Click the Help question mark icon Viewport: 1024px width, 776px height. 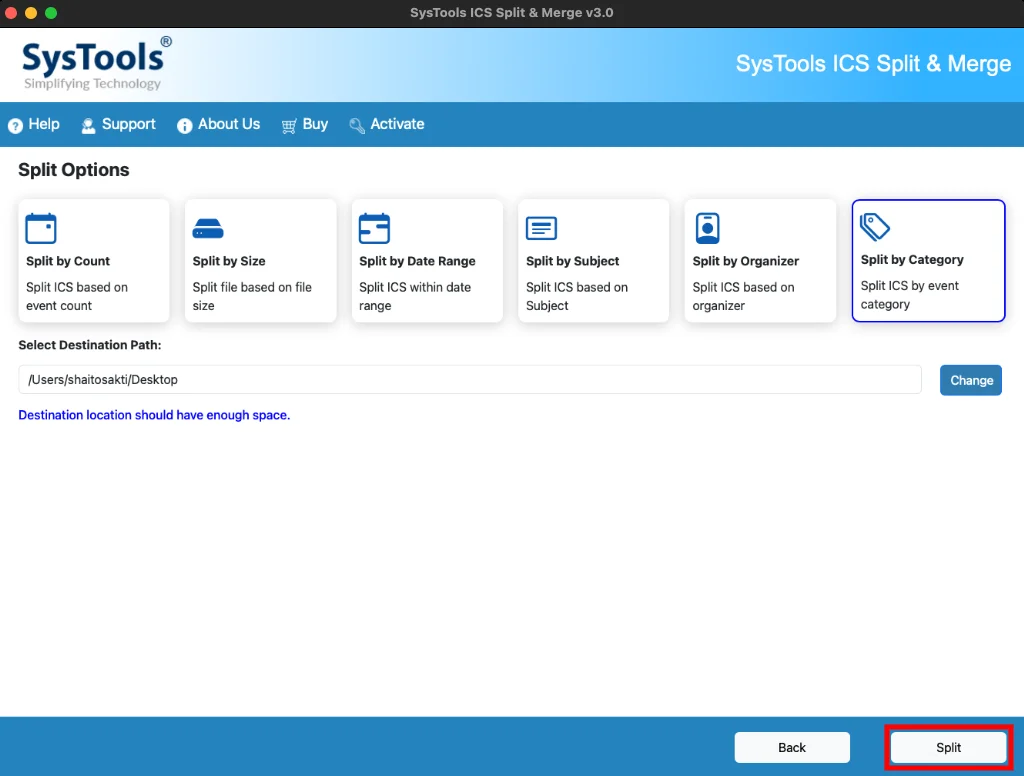(15, 125)
